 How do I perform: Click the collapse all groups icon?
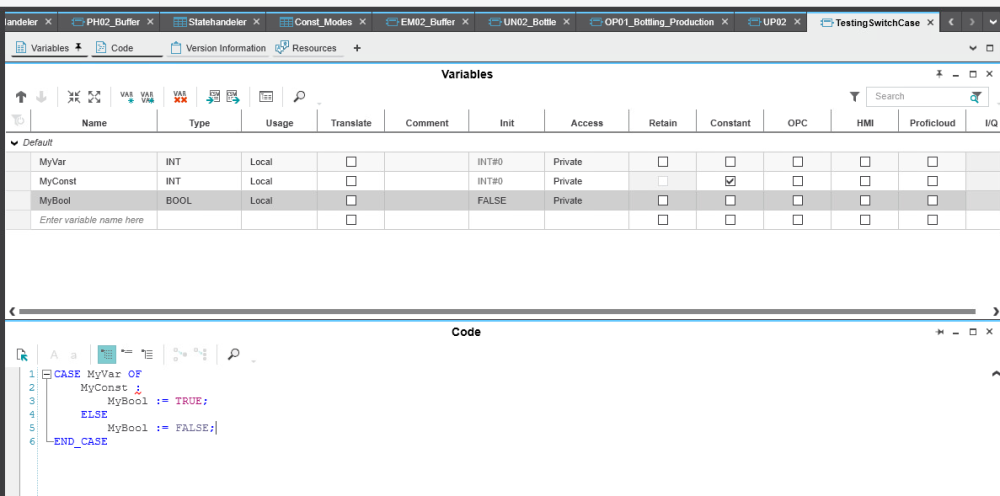tap(74, 97)
